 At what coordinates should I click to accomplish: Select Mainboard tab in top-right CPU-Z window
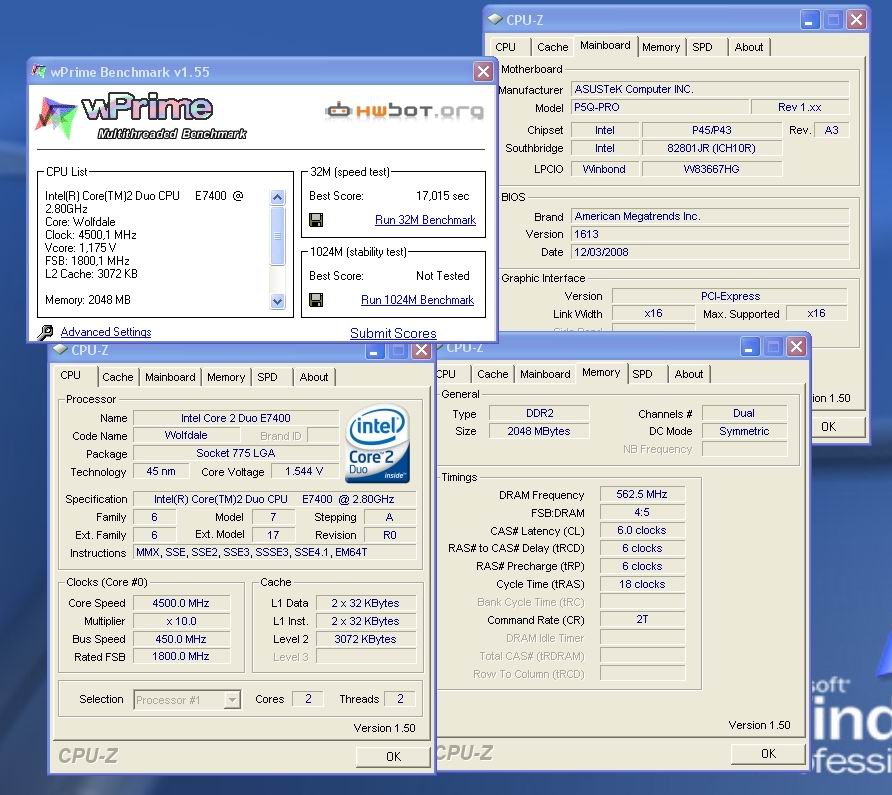click(605, 46)
